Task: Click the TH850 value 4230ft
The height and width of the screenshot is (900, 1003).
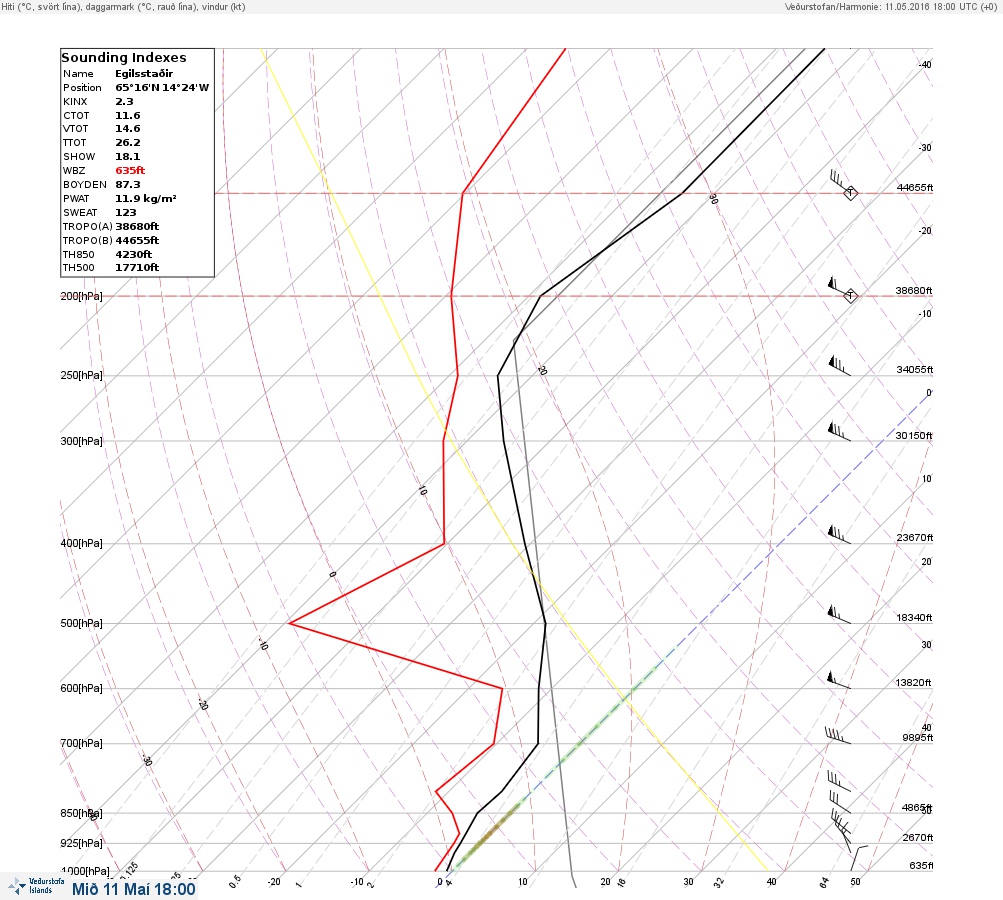Action: [x=134, y=255]
